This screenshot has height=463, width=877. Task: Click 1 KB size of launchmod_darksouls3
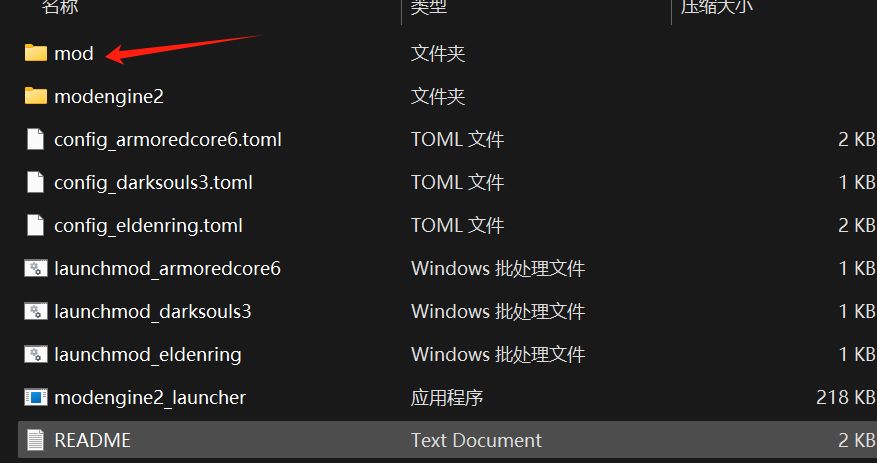coord(857,311)
